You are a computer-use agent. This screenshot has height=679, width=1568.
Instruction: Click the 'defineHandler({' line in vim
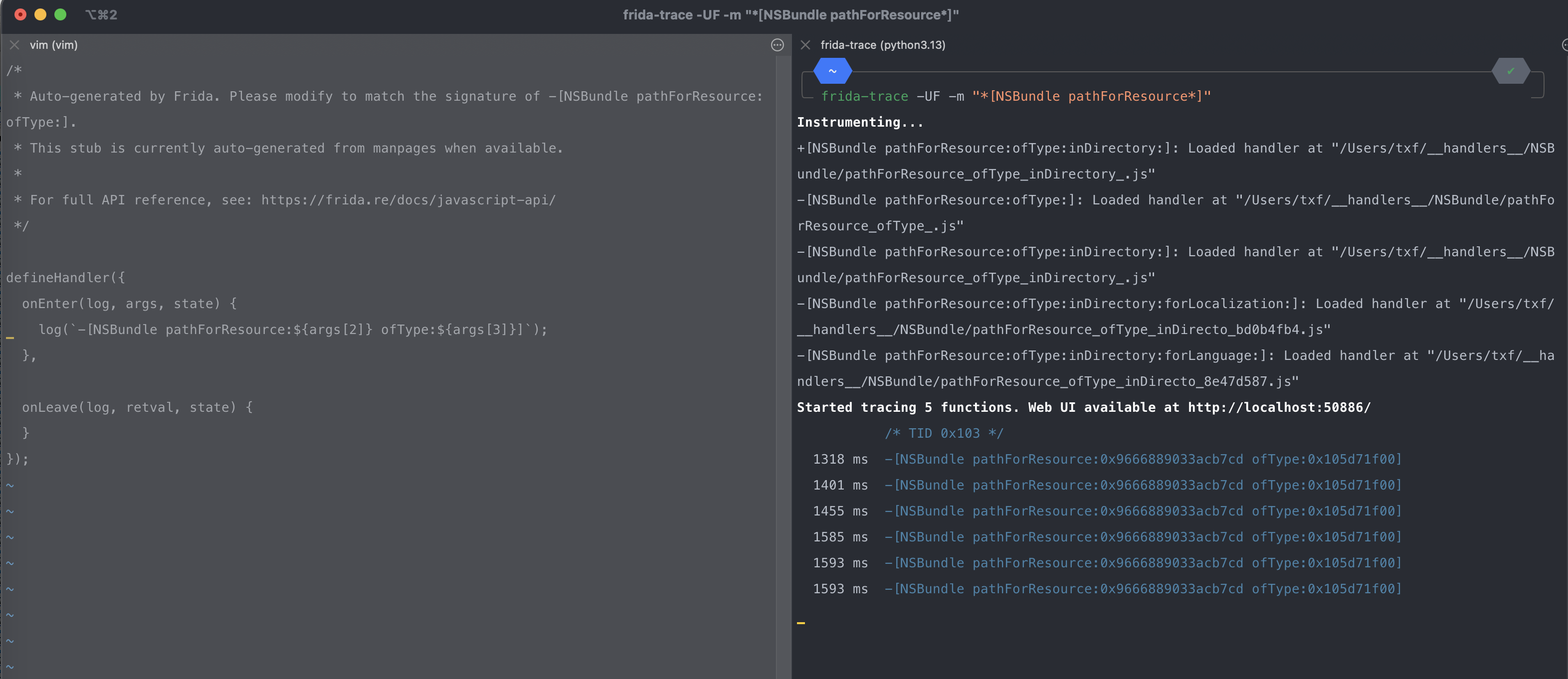point(66,278)
